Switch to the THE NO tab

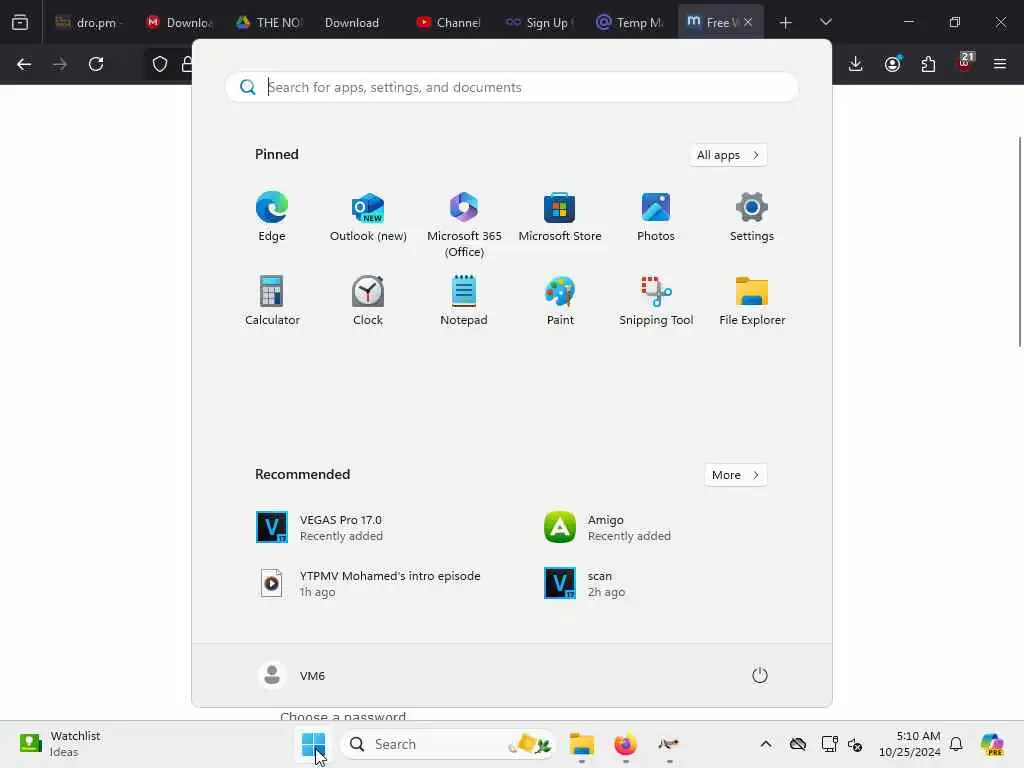pyautogui.click(x=270, y=22)
